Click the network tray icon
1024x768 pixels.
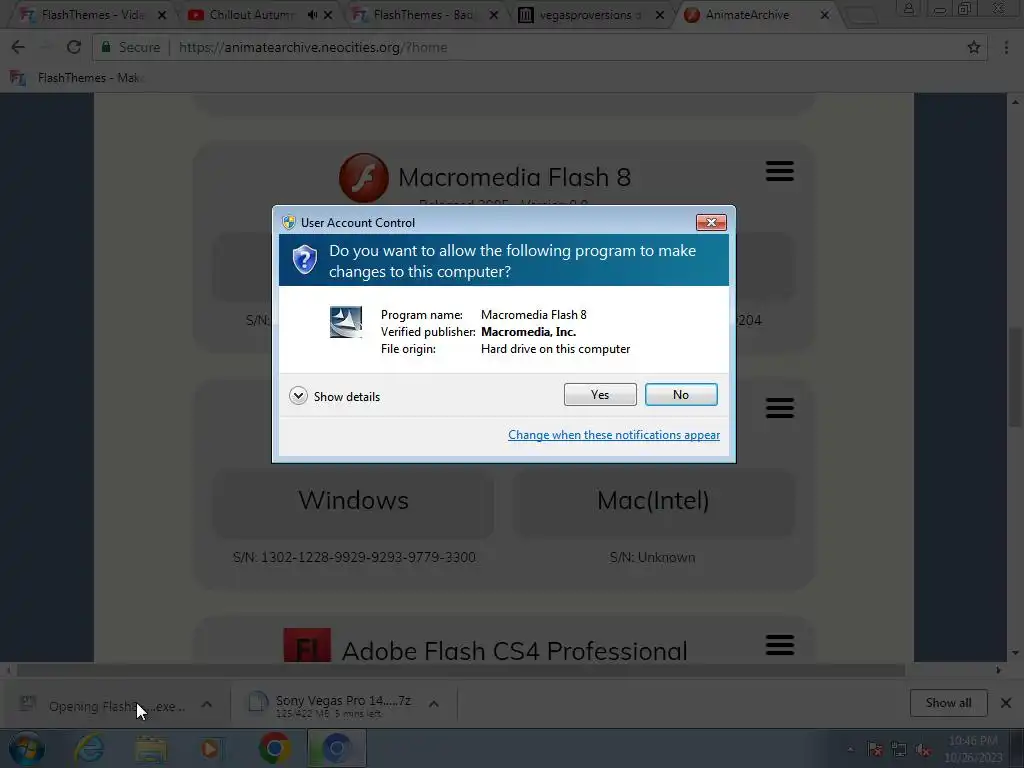(x=899, y=749)
